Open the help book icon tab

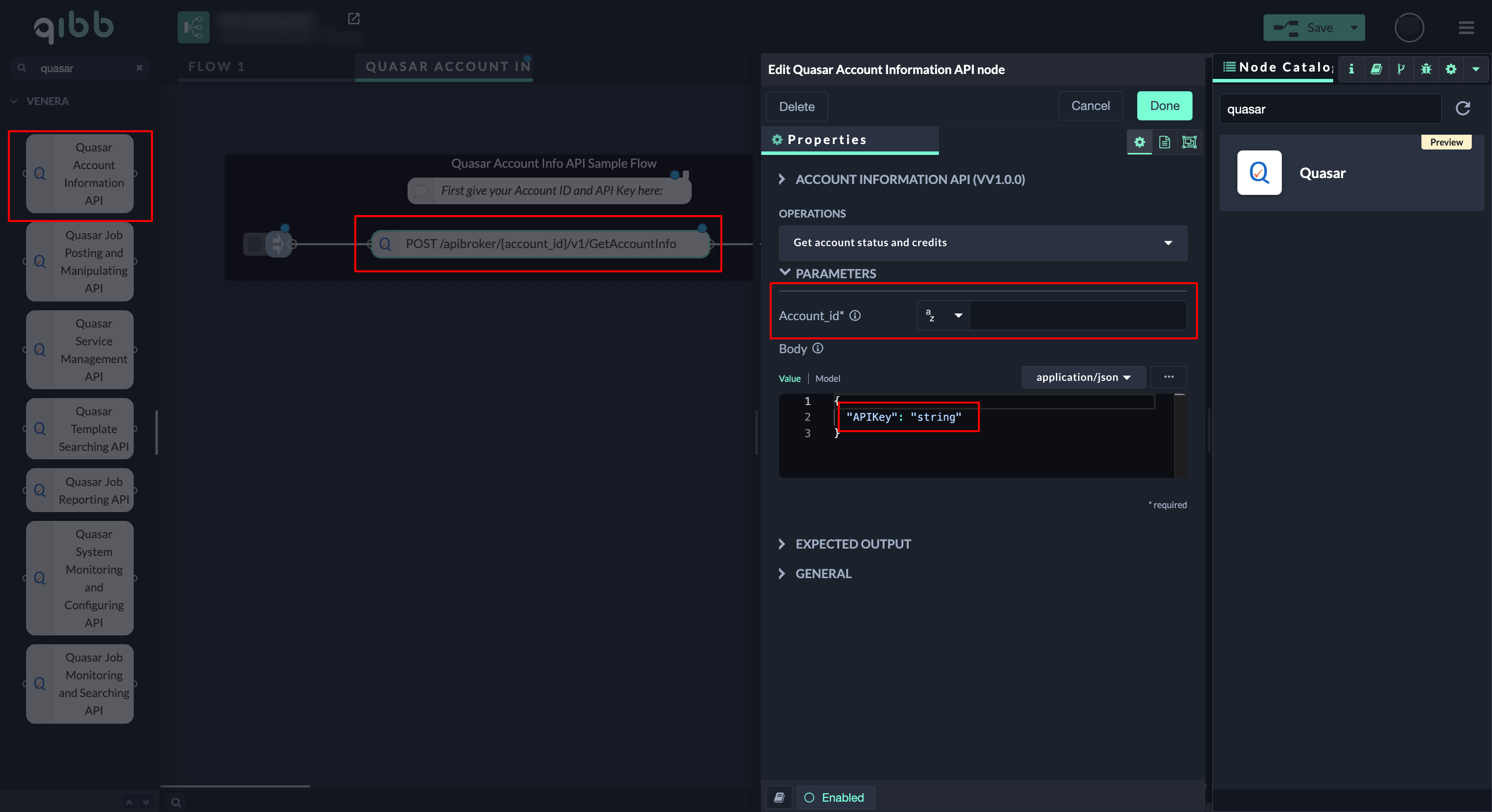pyautogui.click(x=1376, y=69)
